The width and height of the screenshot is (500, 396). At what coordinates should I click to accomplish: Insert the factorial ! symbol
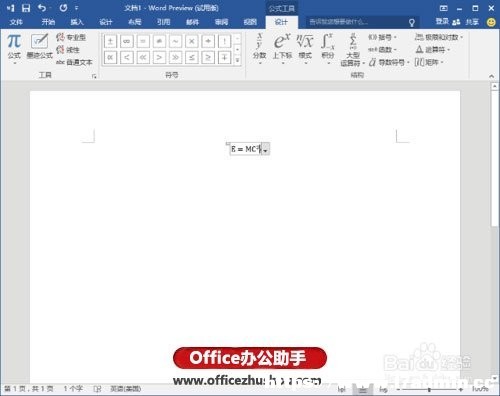pyautogui.click(x=225, y=41)
